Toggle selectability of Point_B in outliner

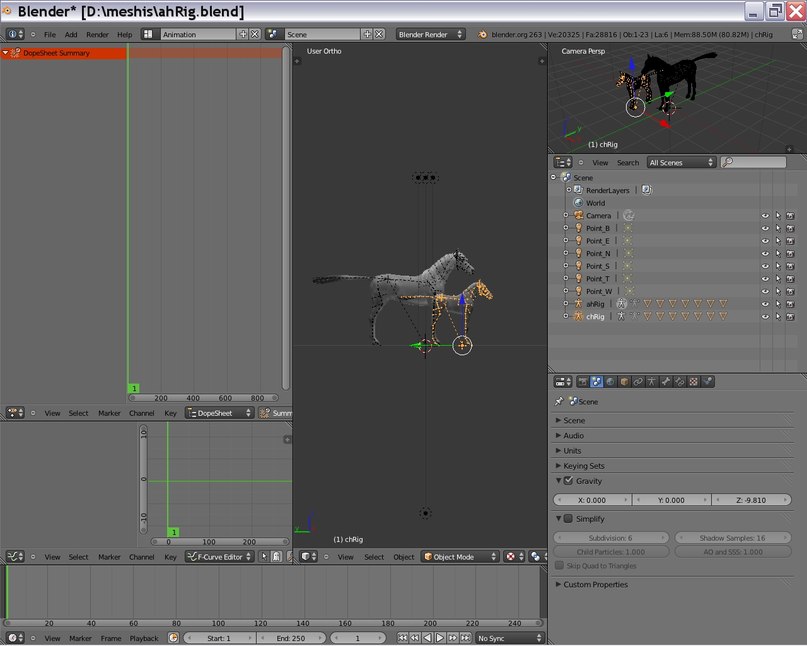pos(777,228)
